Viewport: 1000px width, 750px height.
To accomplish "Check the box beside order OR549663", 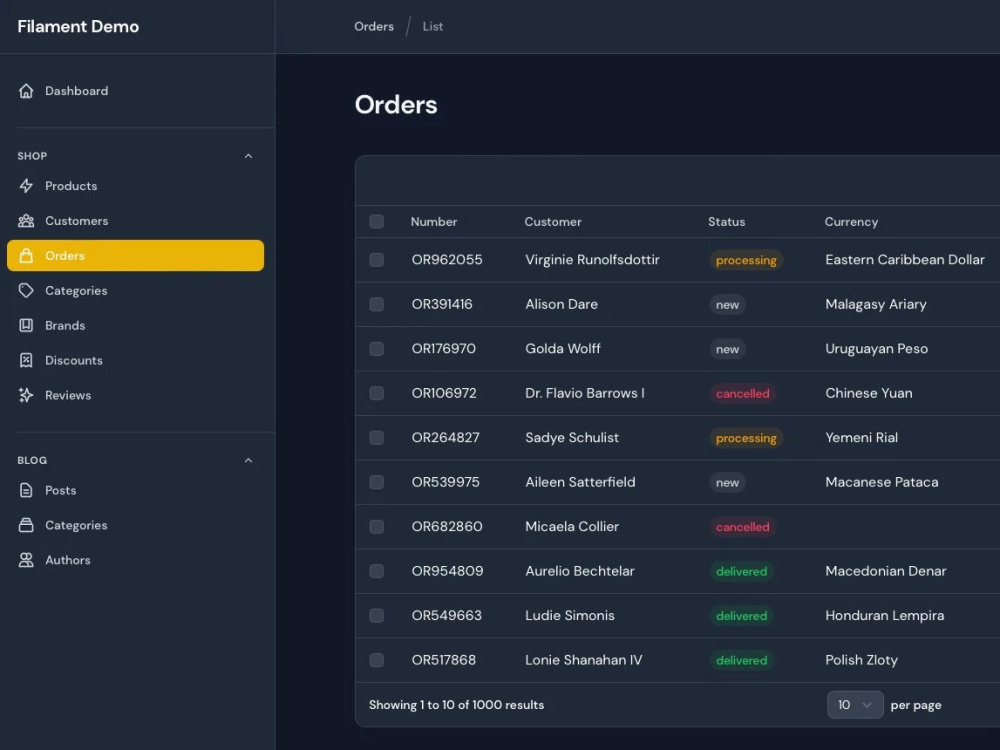I will tap(376, 615).
